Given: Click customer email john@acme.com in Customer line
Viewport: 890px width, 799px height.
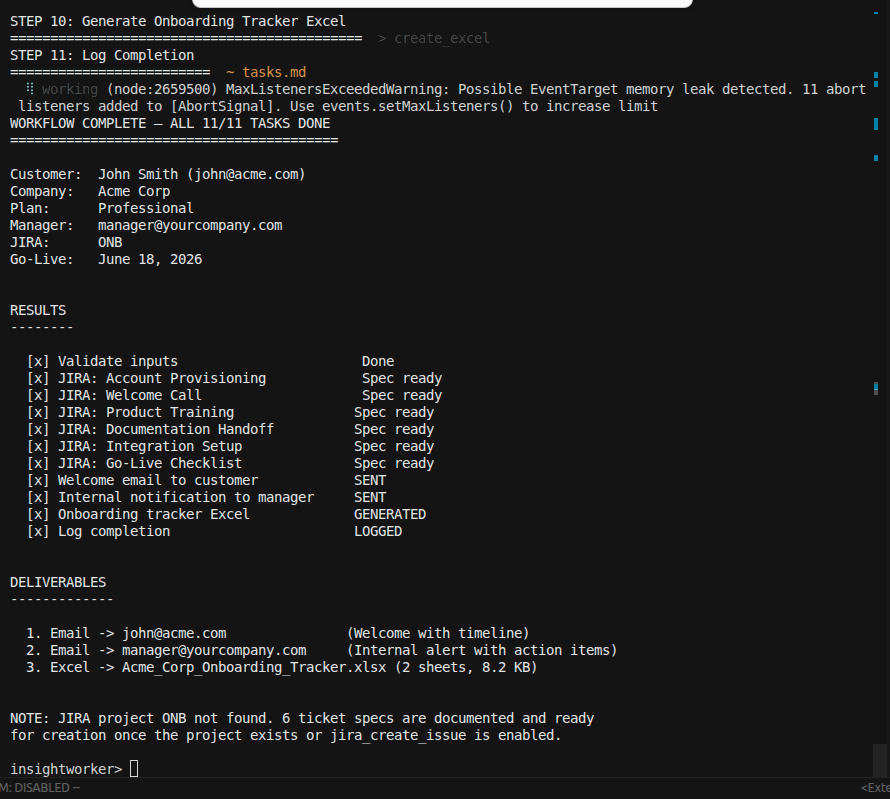Looking at the screenshot, I should tap(246, 174).
